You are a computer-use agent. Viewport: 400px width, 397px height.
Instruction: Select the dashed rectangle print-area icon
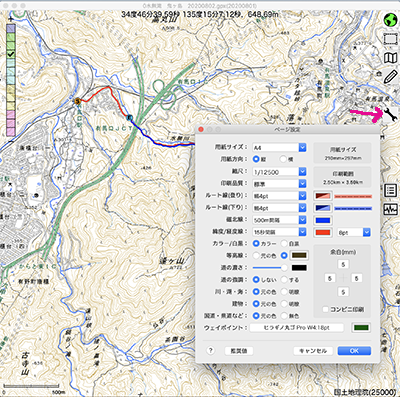(390, 39)
